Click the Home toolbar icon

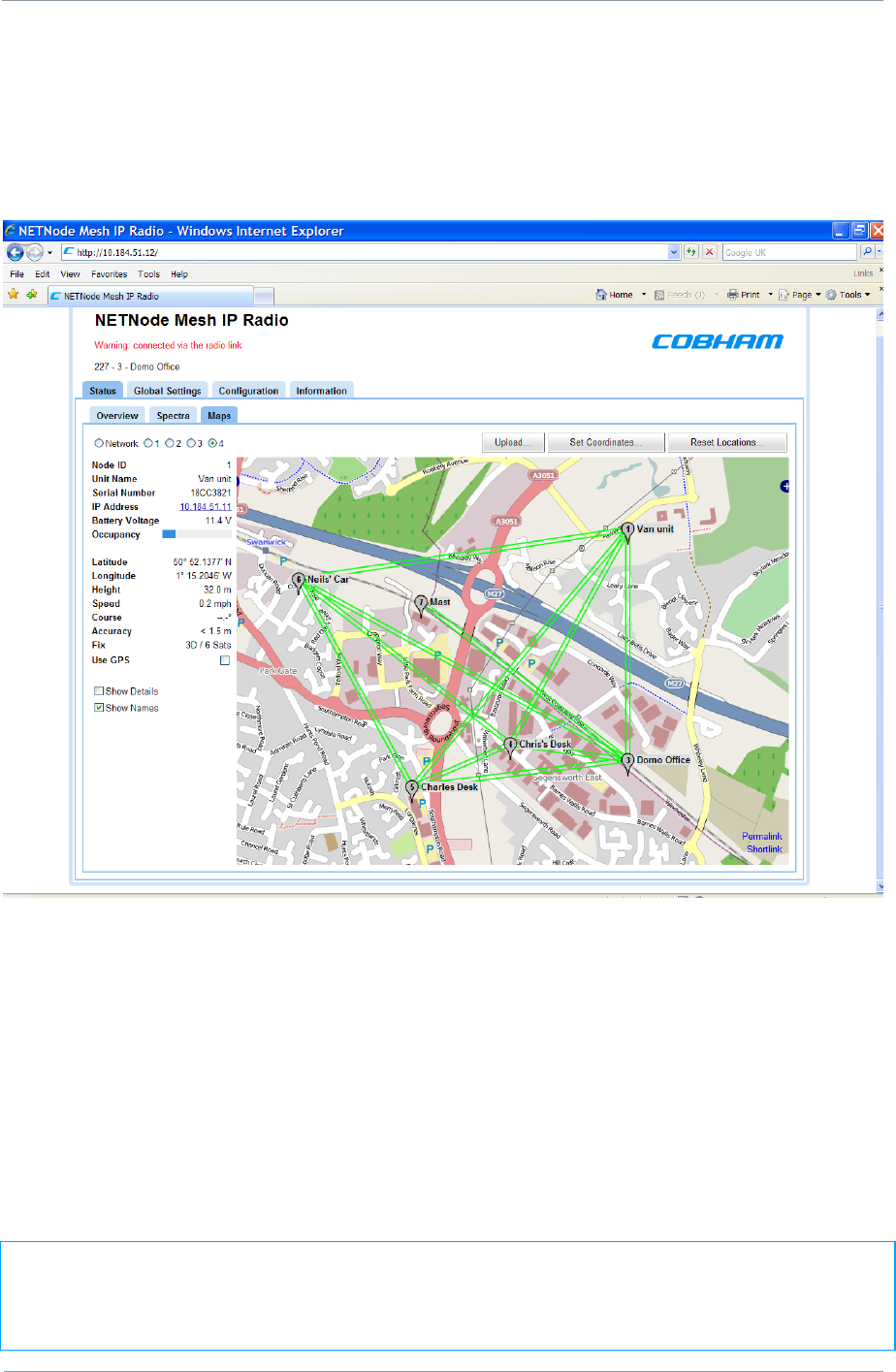(x=615, y=295)
